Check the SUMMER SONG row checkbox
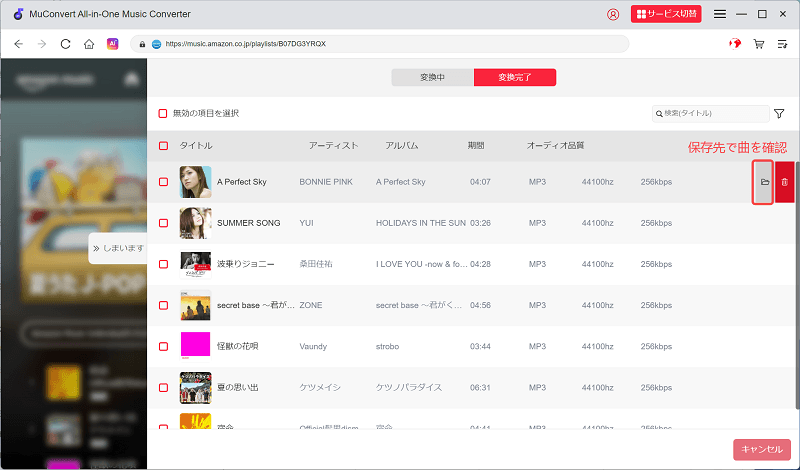The height and width of the screenshot is (470, 800). [163, 223]
